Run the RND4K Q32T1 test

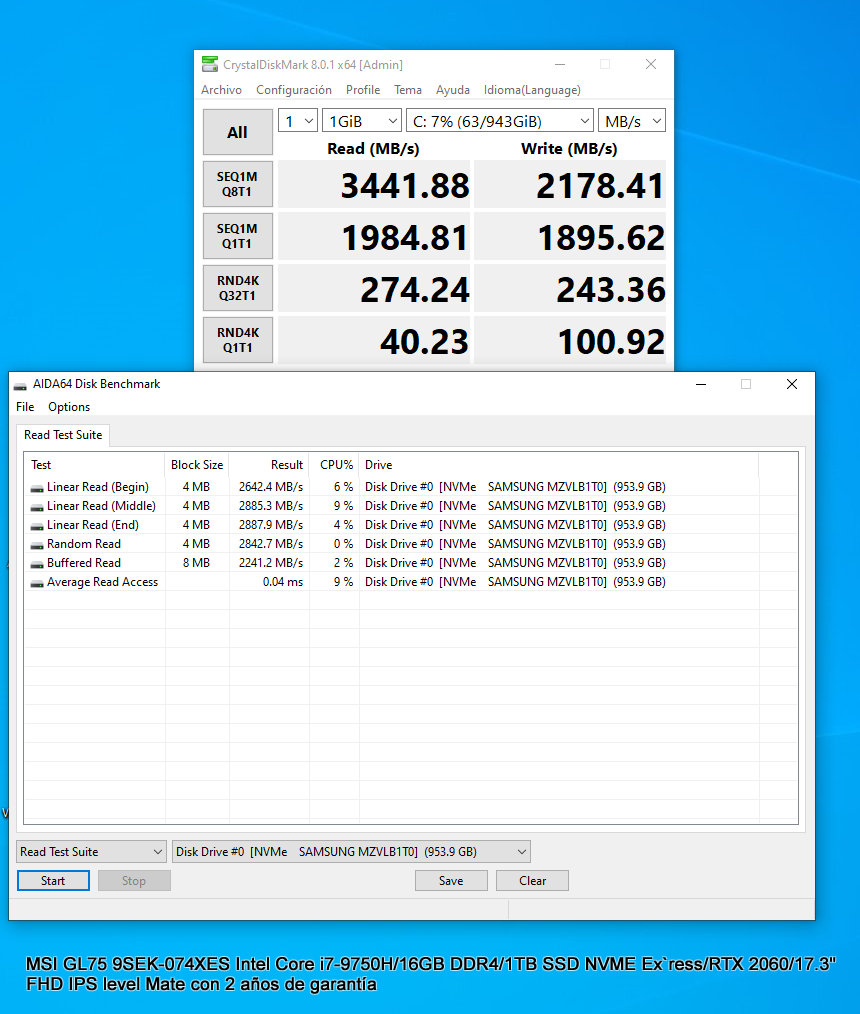[237, 288]
